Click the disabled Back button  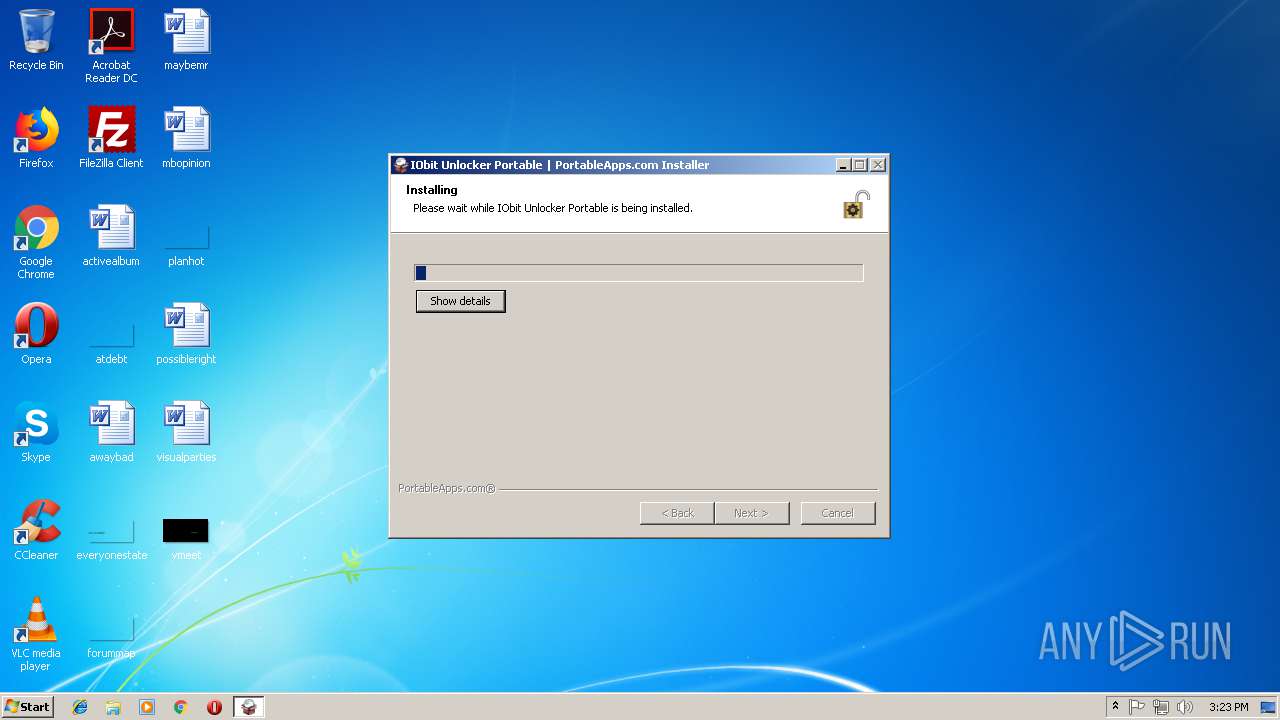pos(677,513)
